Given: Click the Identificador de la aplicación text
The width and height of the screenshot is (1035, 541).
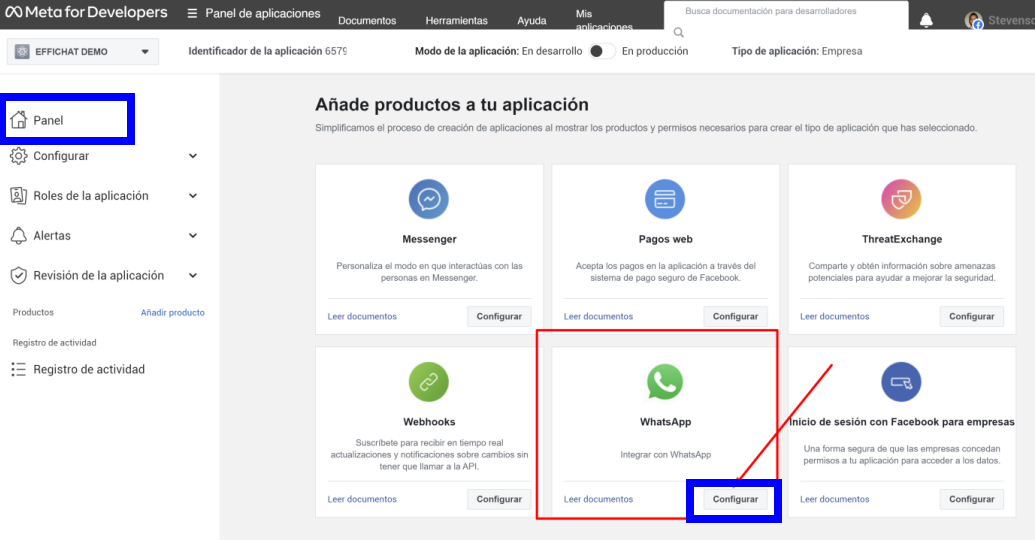Looking at the screenshot, I should point(267,51).
